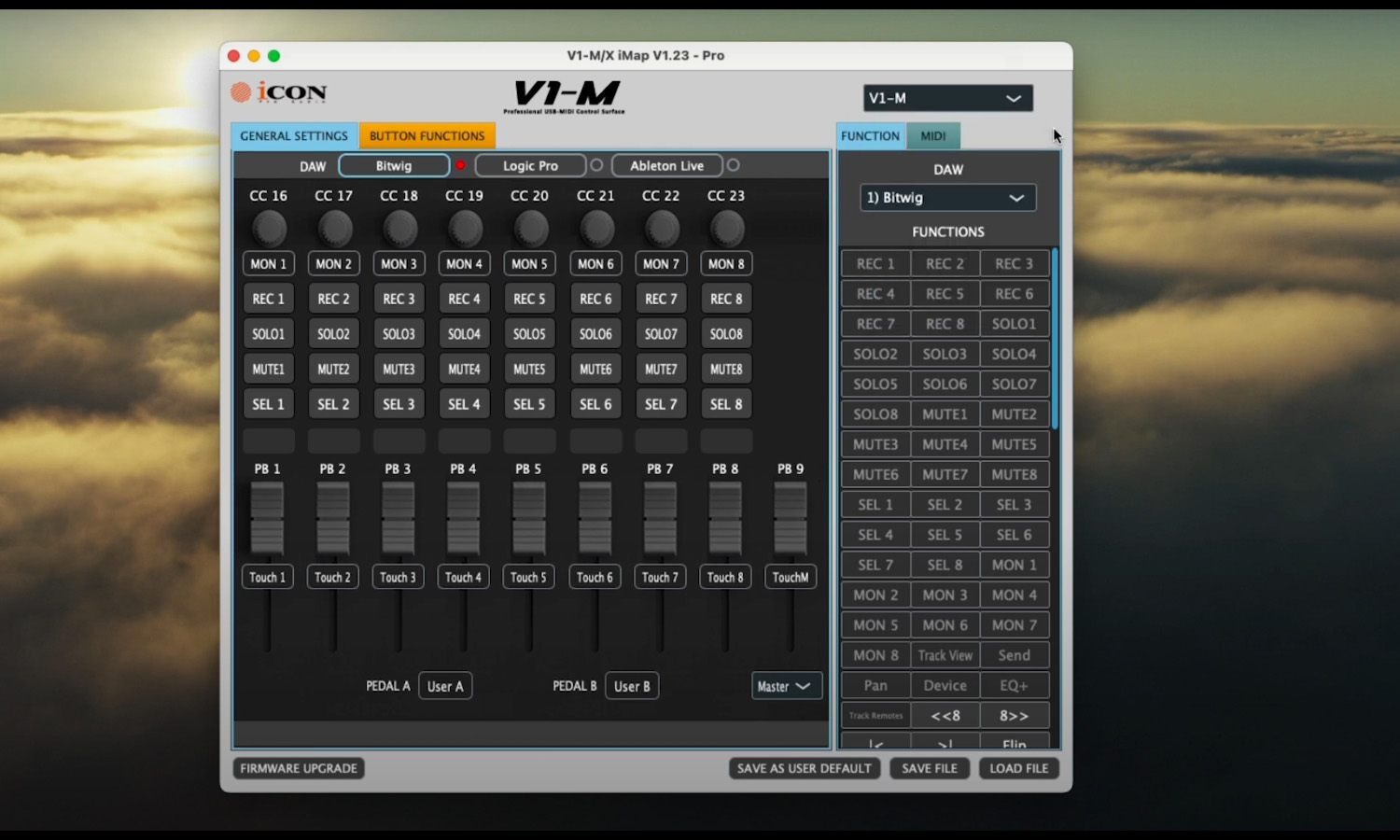Click the CC 21 rotary knob
This screenshot has height=840, width=1400.
pyautogui.click(x=595, y=228)
